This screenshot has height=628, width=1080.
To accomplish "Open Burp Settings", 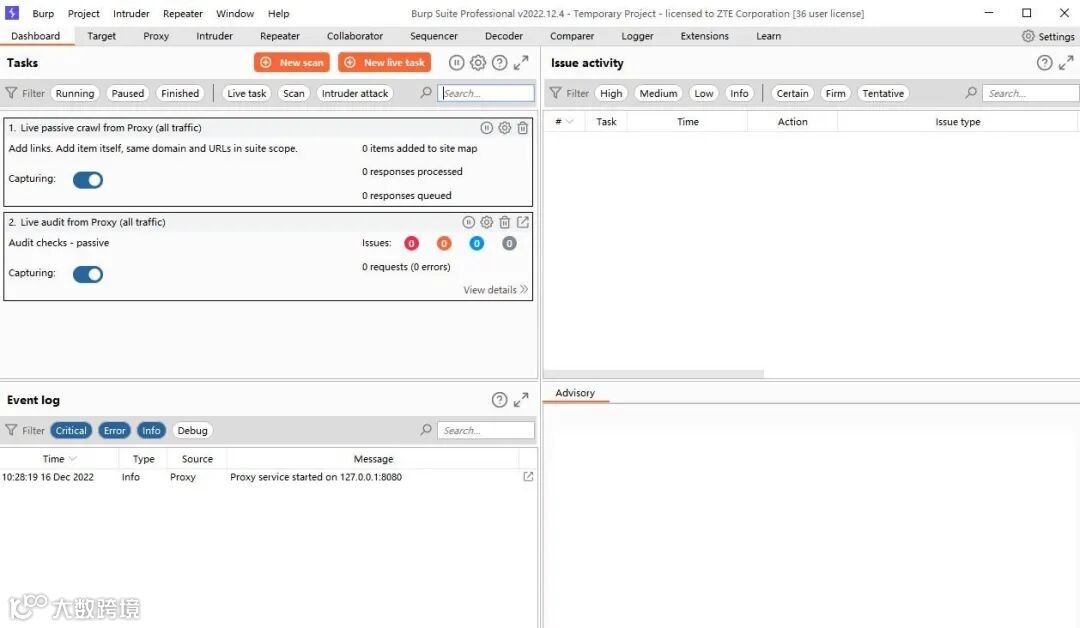I will click(x=1048, y=36).
